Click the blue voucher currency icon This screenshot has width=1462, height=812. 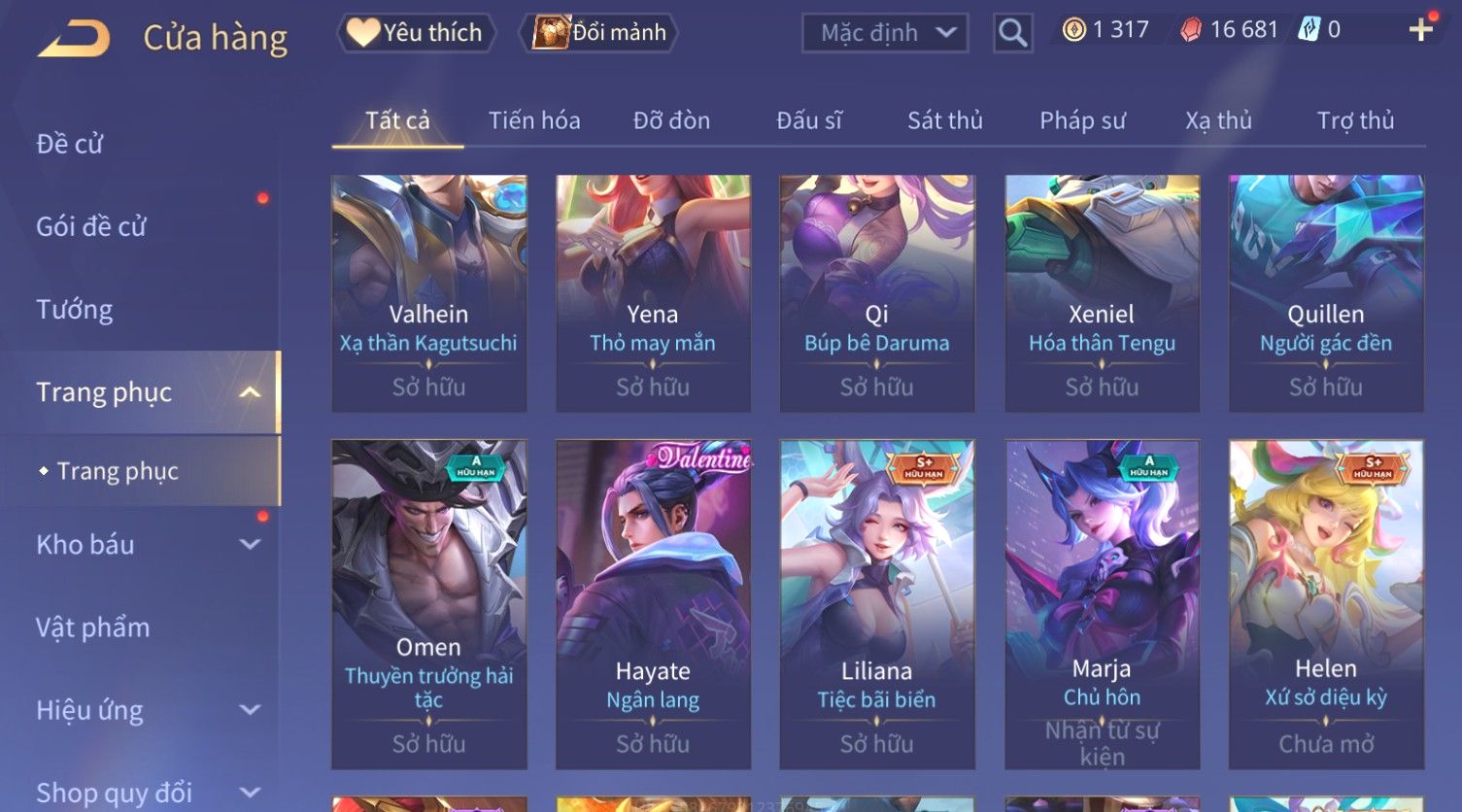[x=1309, y=30]
